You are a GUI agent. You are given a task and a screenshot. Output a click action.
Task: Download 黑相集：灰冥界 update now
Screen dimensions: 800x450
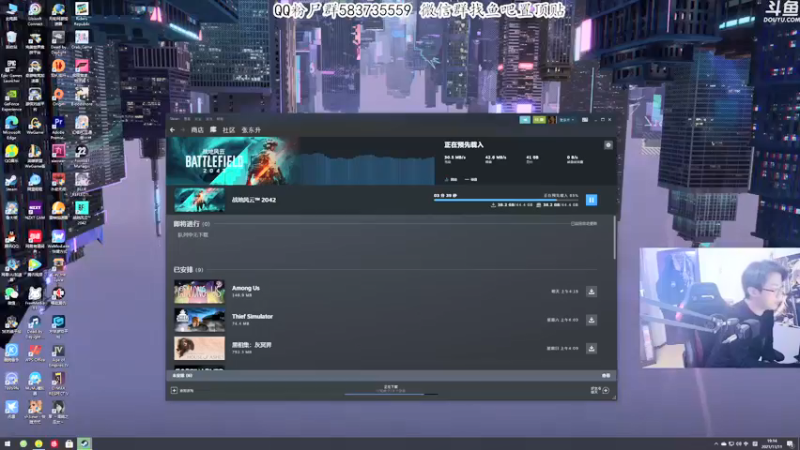pyautogui.click(x=591, y=348)
